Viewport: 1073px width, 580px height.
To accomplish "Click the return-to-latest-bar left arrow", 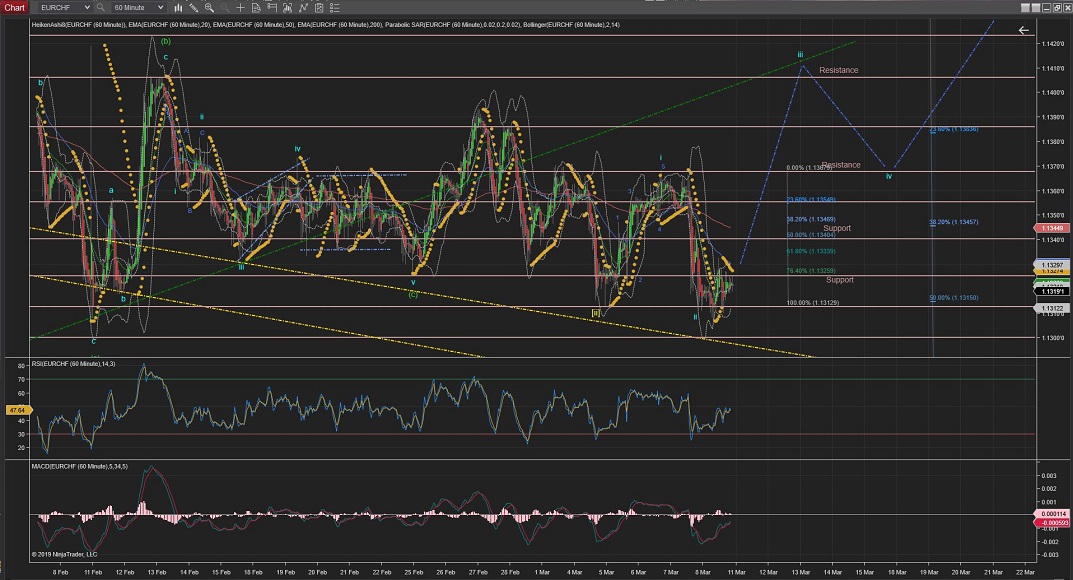I will 1024,30.
